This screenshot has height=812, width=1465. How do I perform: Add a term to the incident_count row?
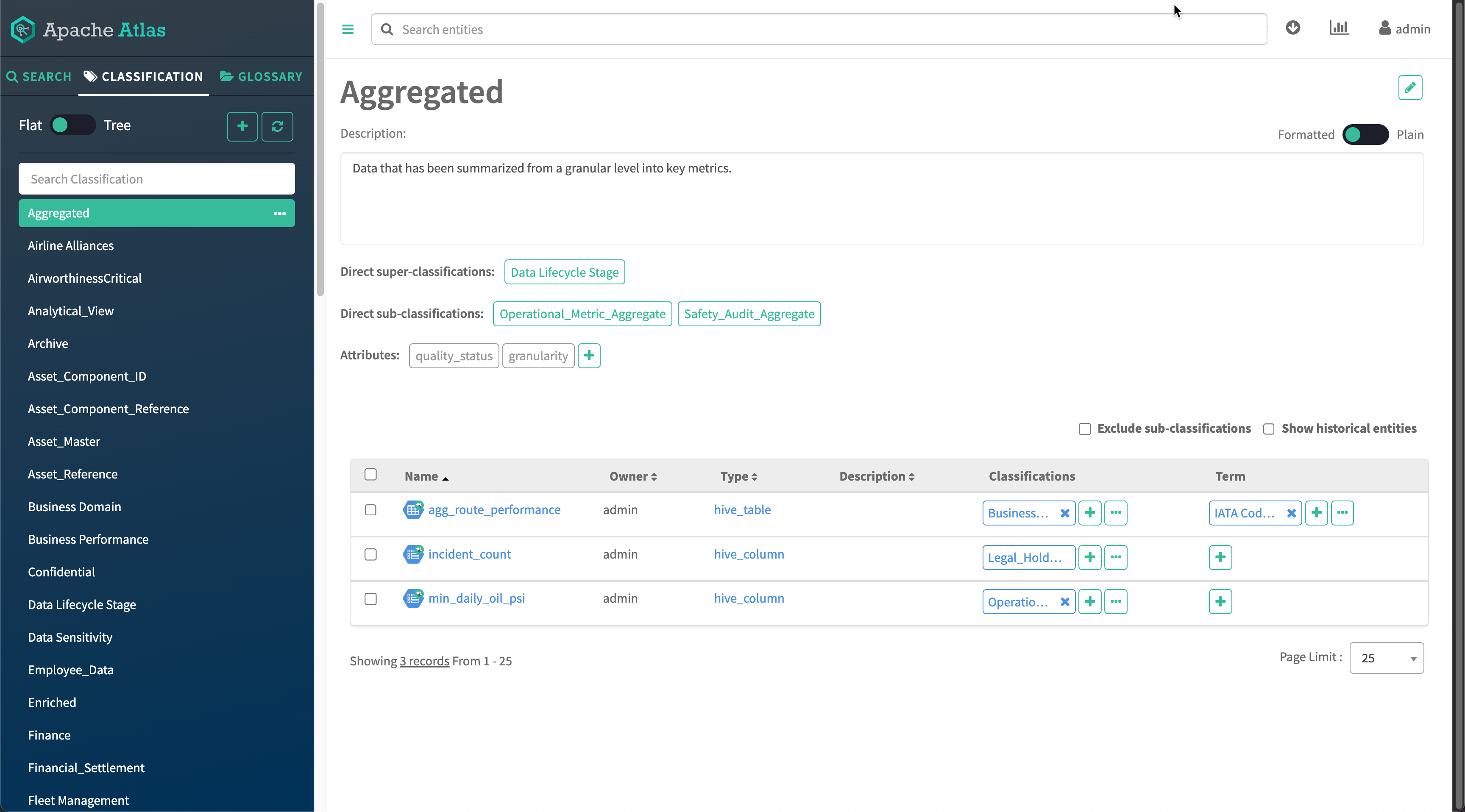click(1220, 557)
